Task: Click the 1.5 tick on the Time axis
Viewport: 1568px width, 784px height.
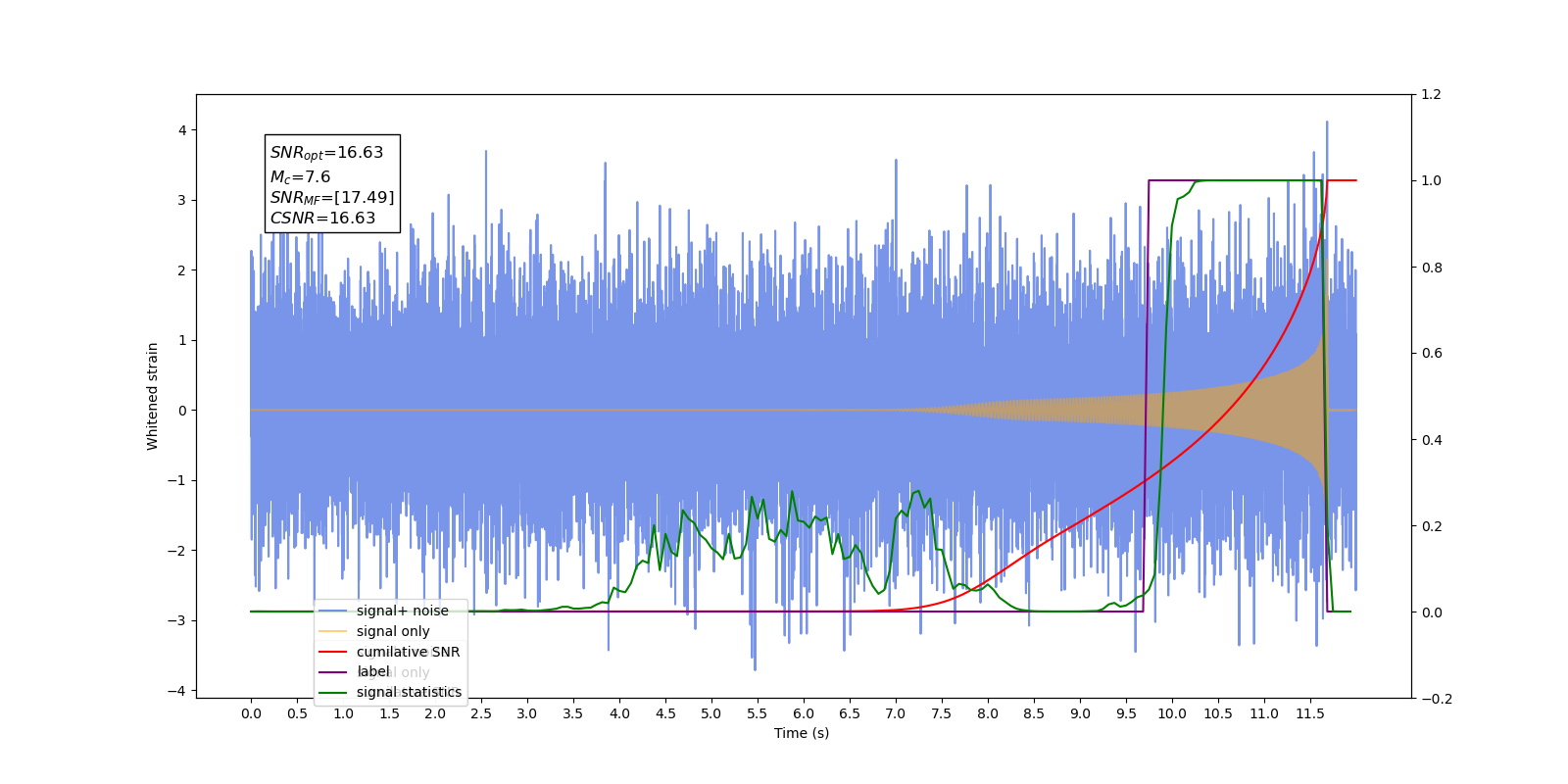Action: (x=389, y=713)
